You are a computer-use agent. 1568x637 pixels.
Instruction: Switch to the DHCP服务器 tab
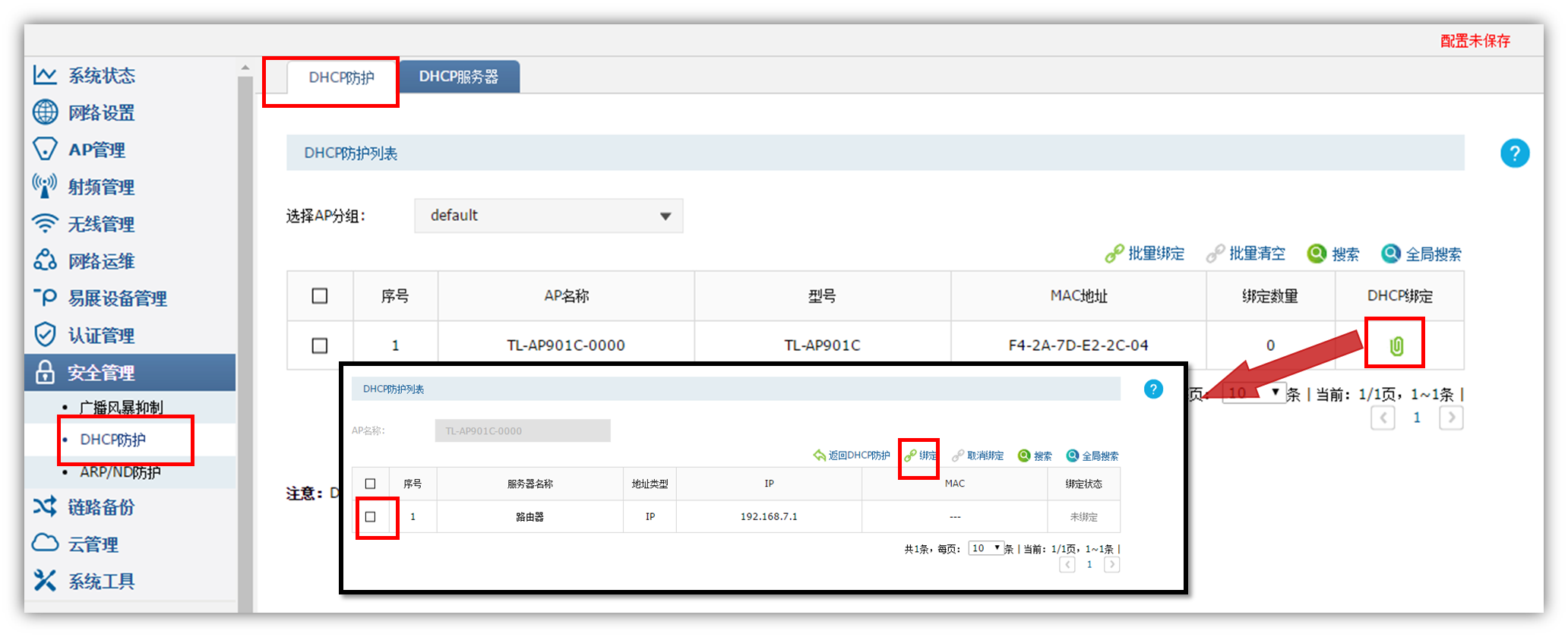coord(459,77)
